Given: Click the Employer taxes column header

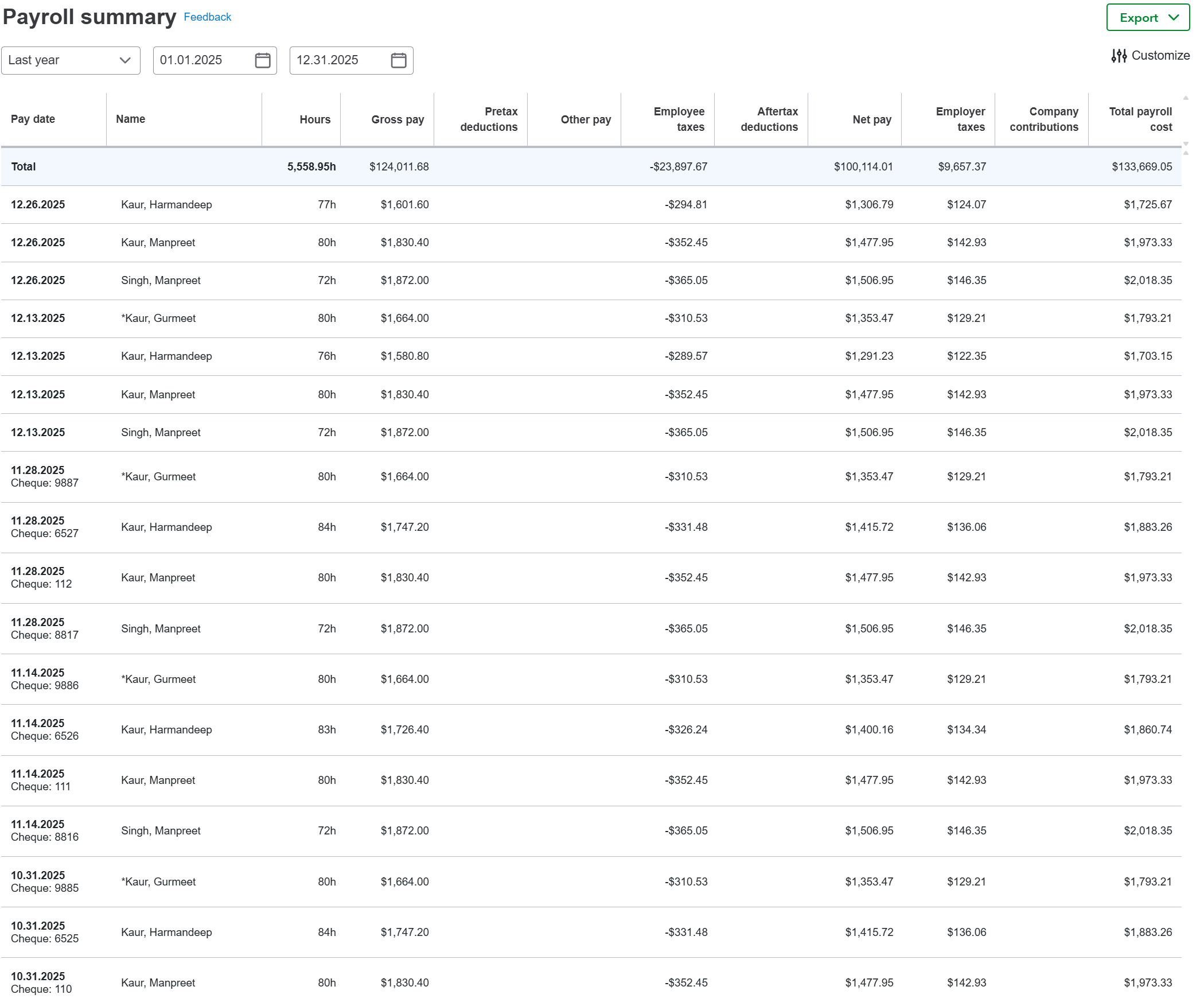Looking at the screenshot, I should [x=960, y=119].
